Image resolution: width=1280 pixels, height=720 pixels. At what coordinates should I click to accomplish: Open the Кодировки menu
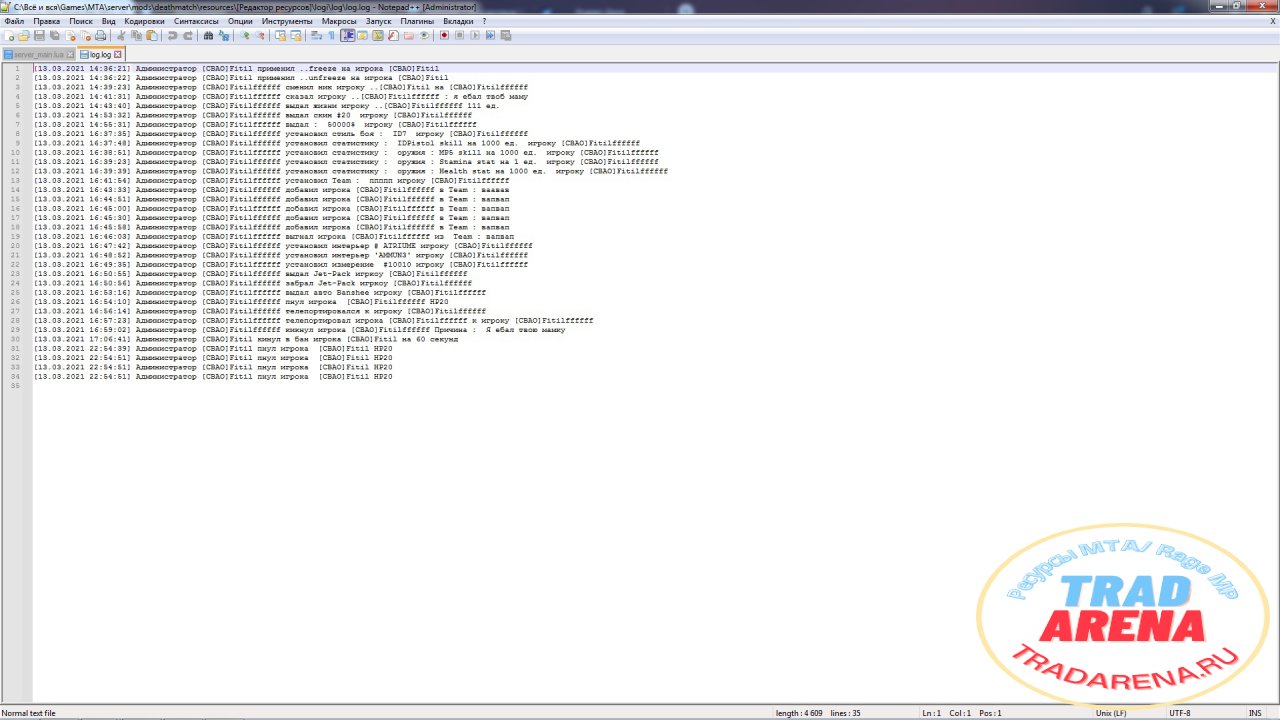145,21
